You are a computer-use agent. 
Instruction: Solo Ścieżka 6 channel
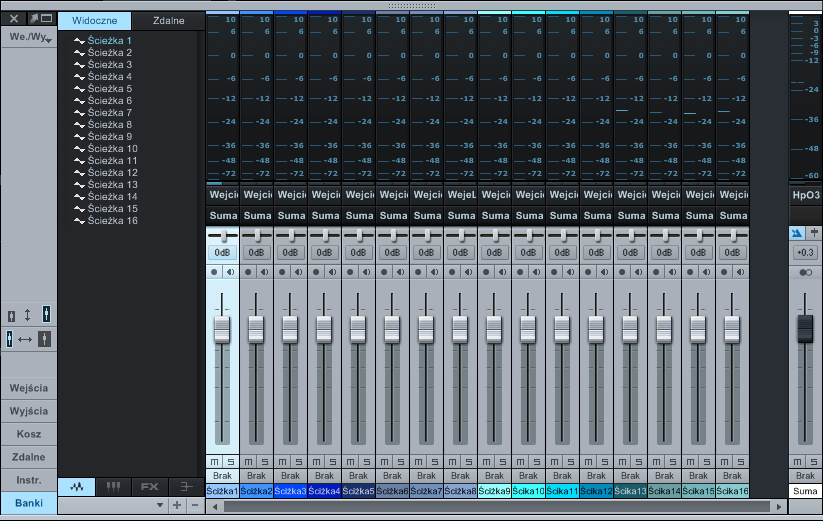[x=400, y=462]
